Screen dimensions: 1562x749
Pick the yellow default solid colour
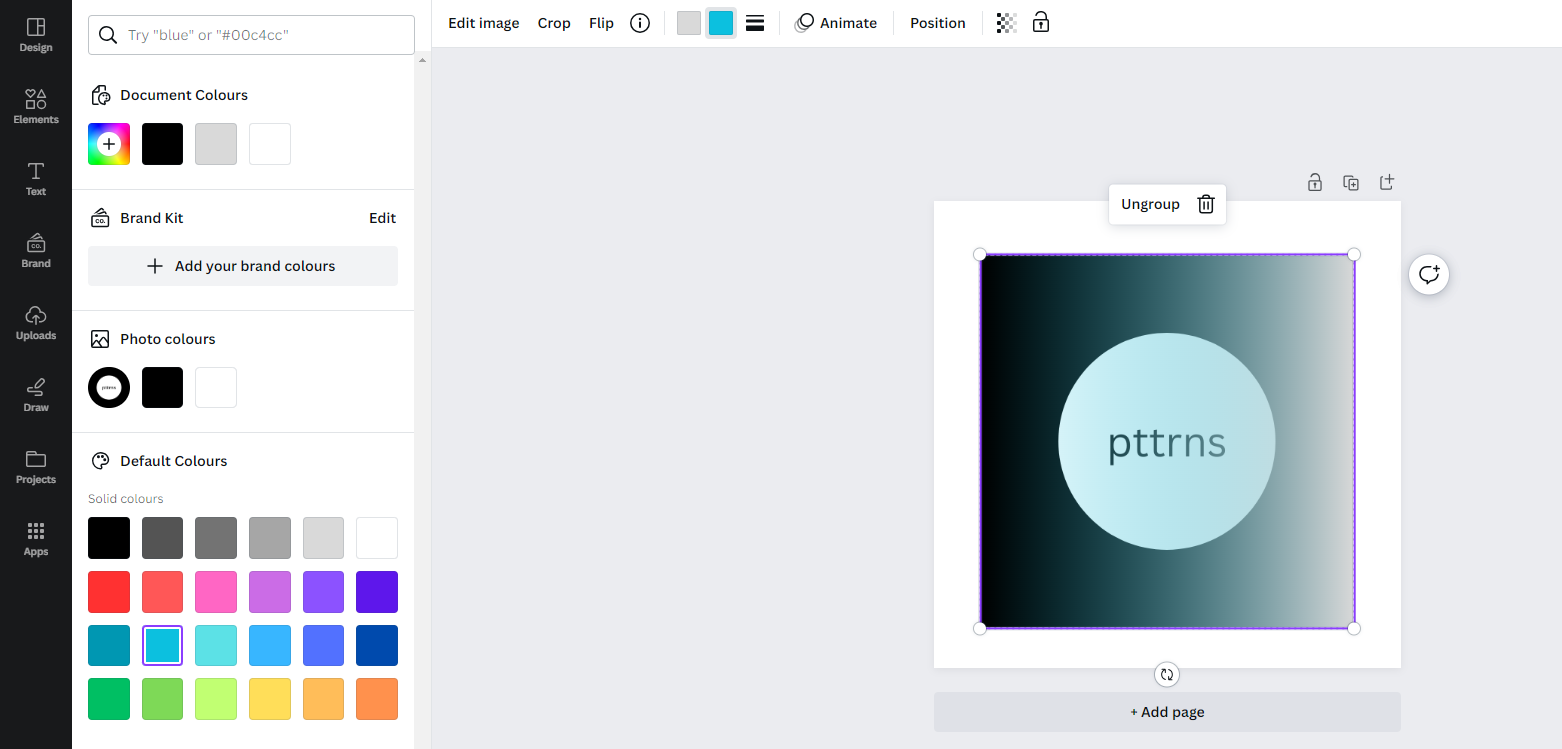pos(270,699)
